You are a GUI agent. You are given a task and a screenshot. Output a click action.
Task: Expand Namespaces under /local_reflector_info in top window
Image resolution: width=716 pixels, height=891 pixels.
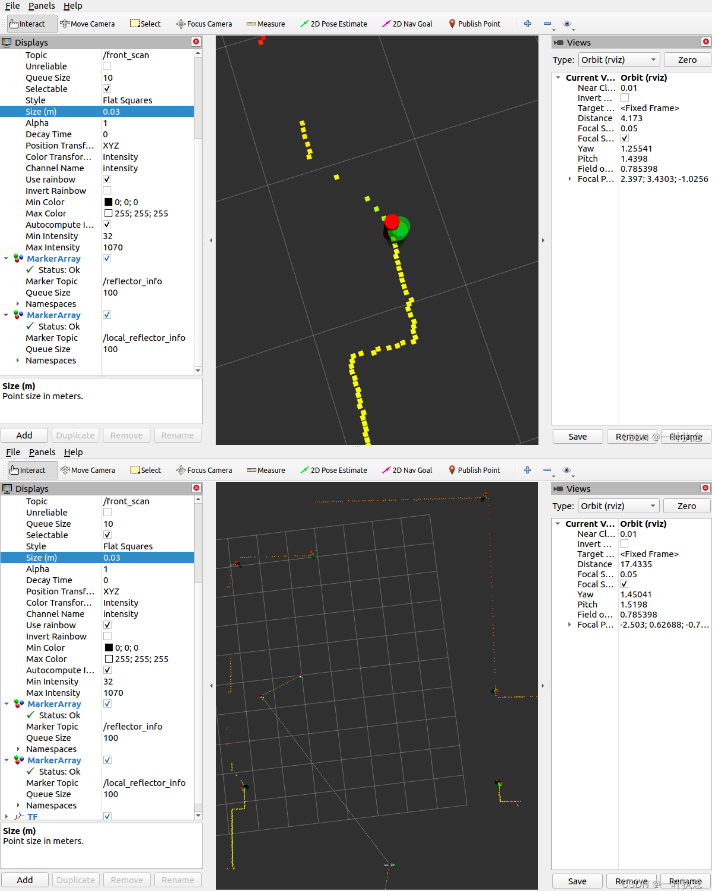pyautogui.click(x=18, y=360)
